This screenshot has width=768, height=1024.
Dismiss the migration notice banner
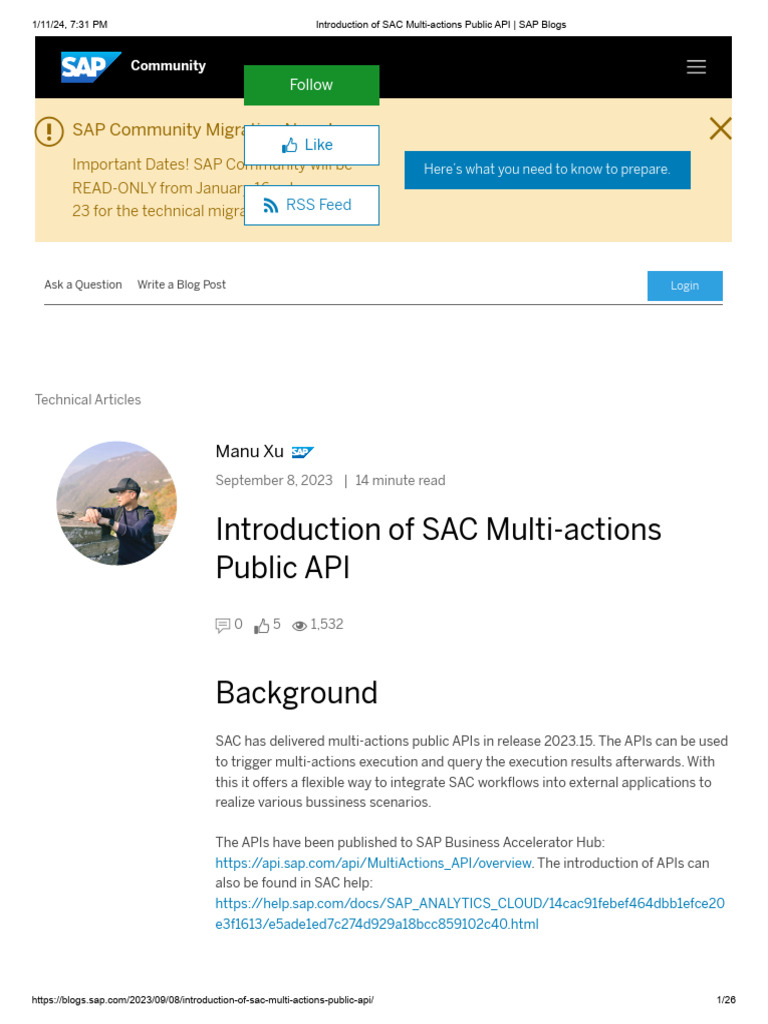click(x=719, y=128)
